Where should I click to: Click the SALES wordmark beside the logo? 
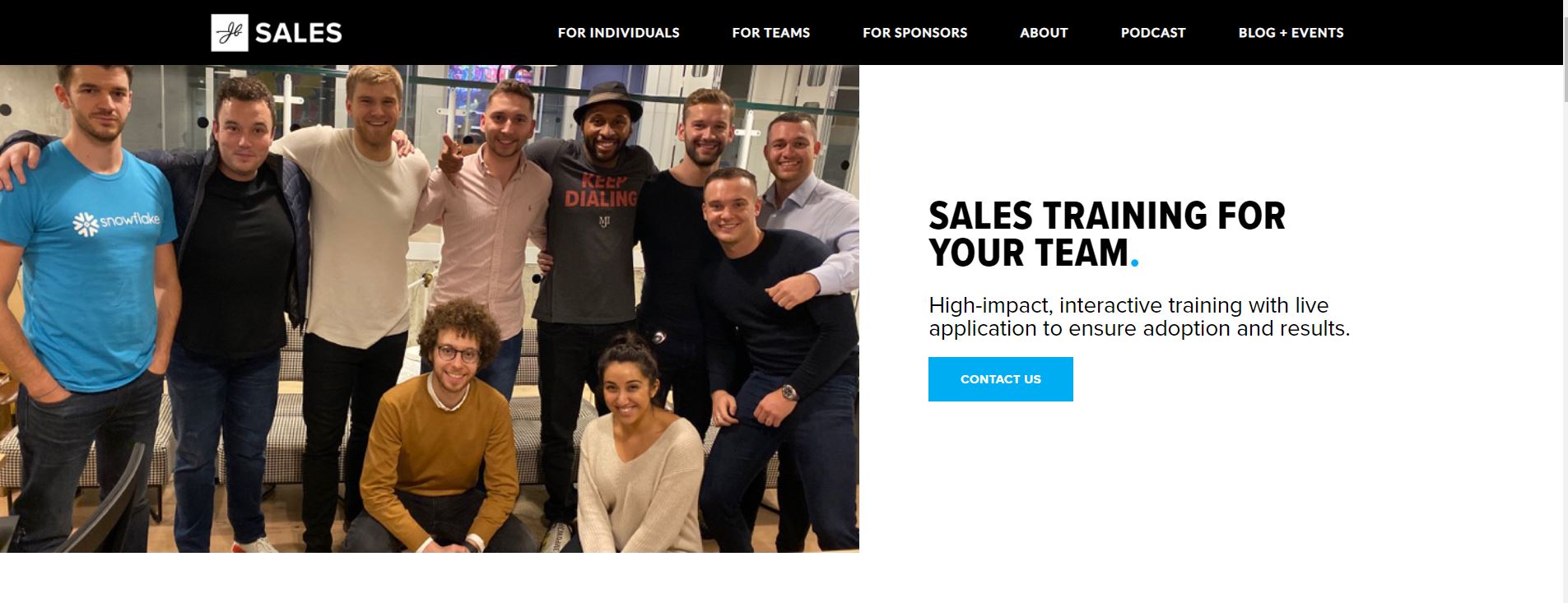(x=298, y=33)
